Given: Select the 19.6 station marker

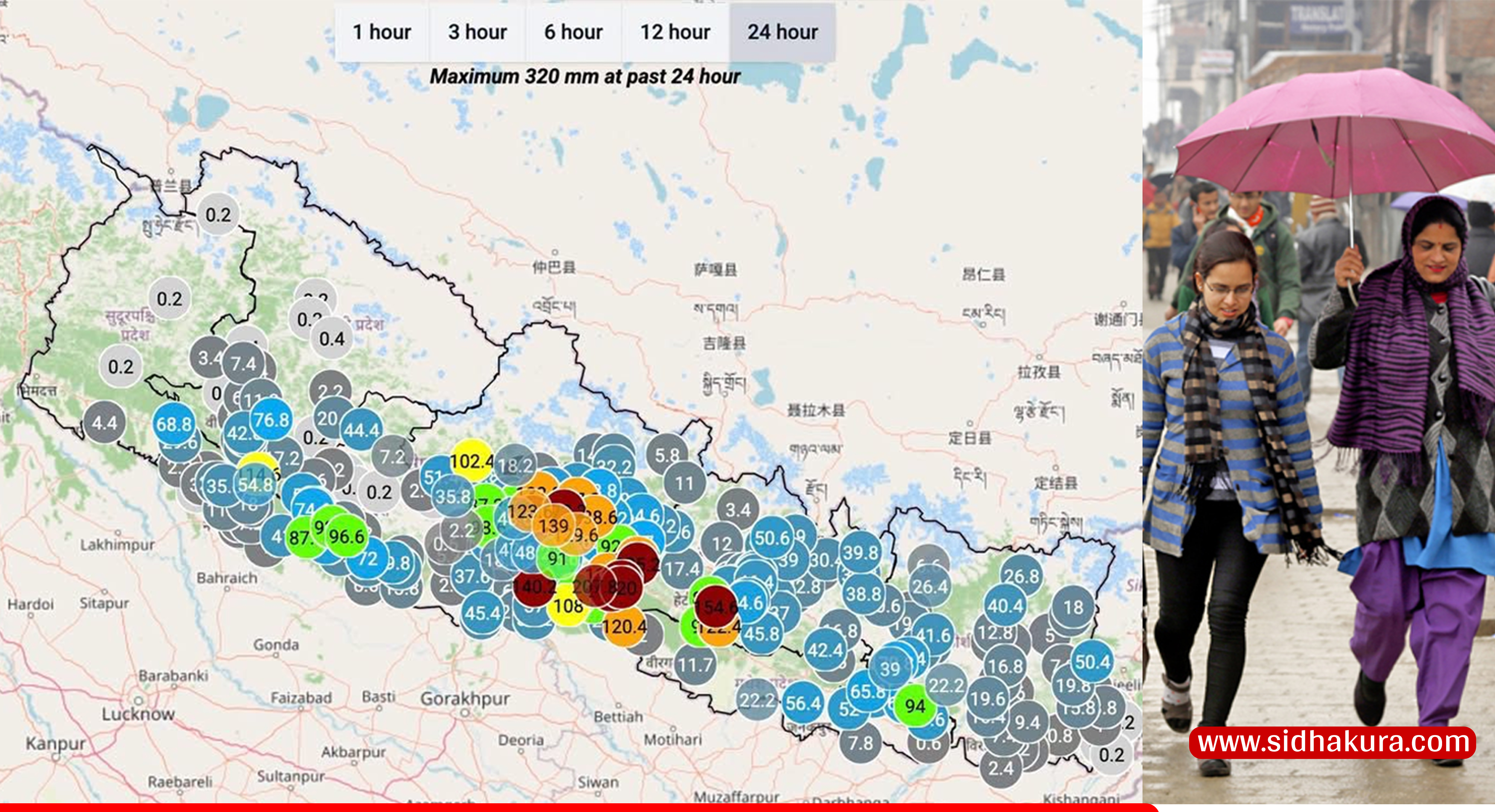Looking at the screenshot, I should [x=988, y=699].
